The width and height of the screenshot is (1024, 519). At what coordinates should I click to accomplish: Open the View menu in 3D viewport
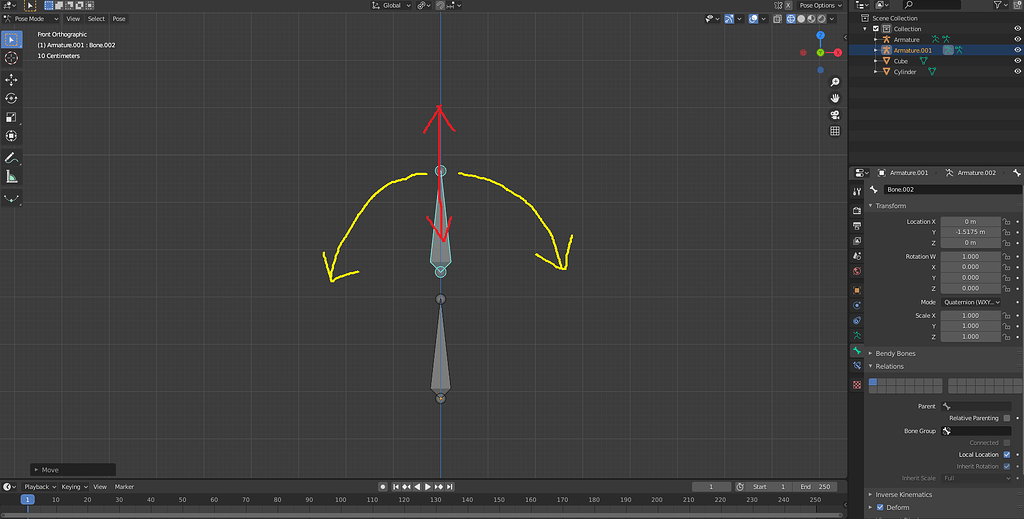pos(73,19)
